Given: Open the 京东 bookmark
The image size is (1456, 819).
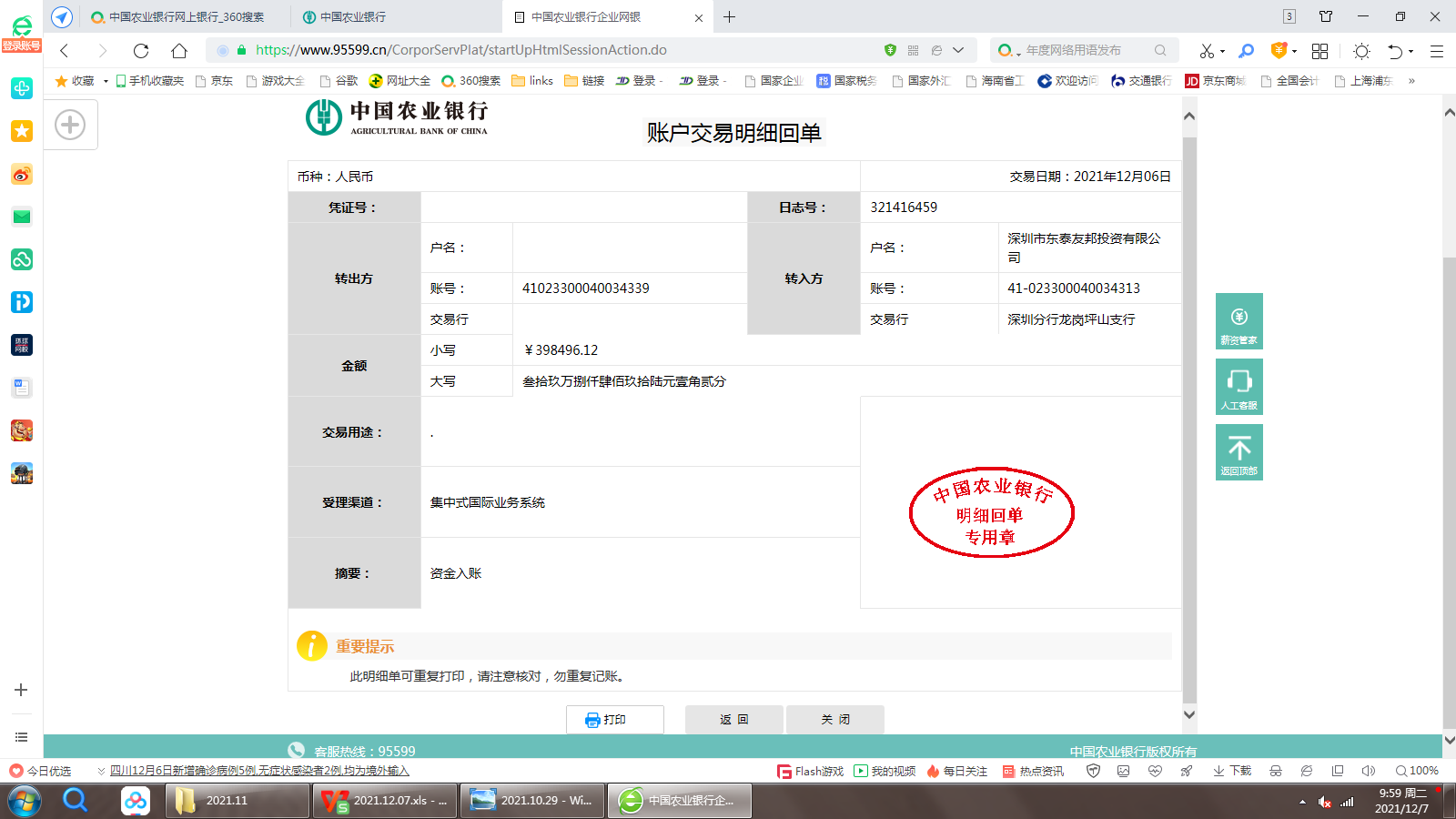Looking at the screenshot, I should tap(215, 81).
